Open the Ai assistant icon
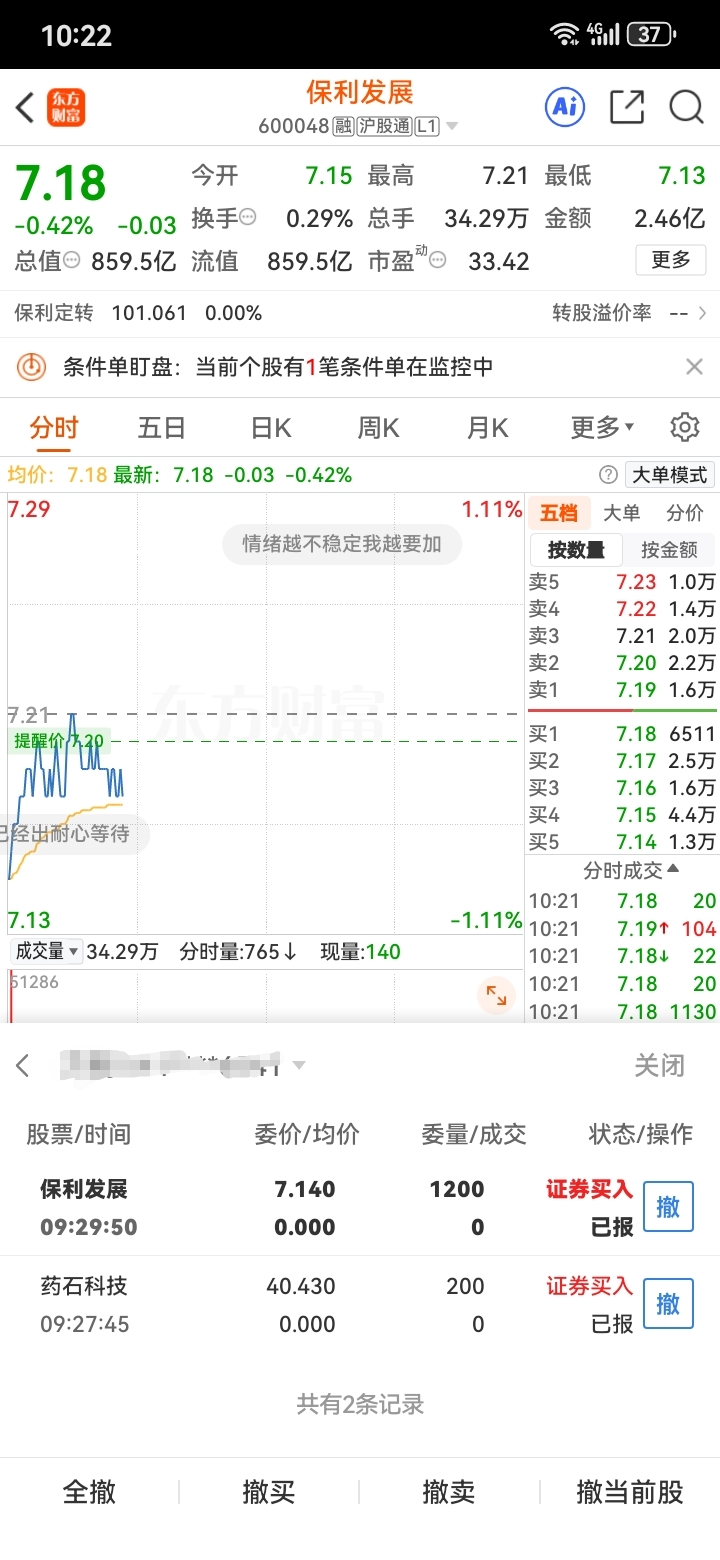 point(565,107)
